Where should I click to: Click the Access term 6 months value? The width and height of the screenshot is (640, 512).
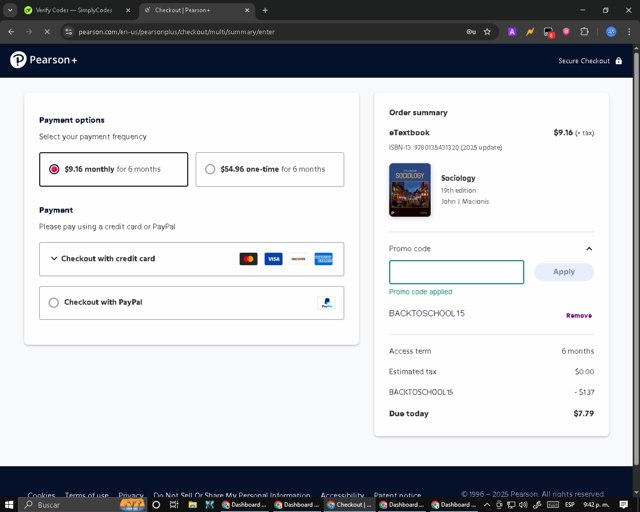(578, 351)
